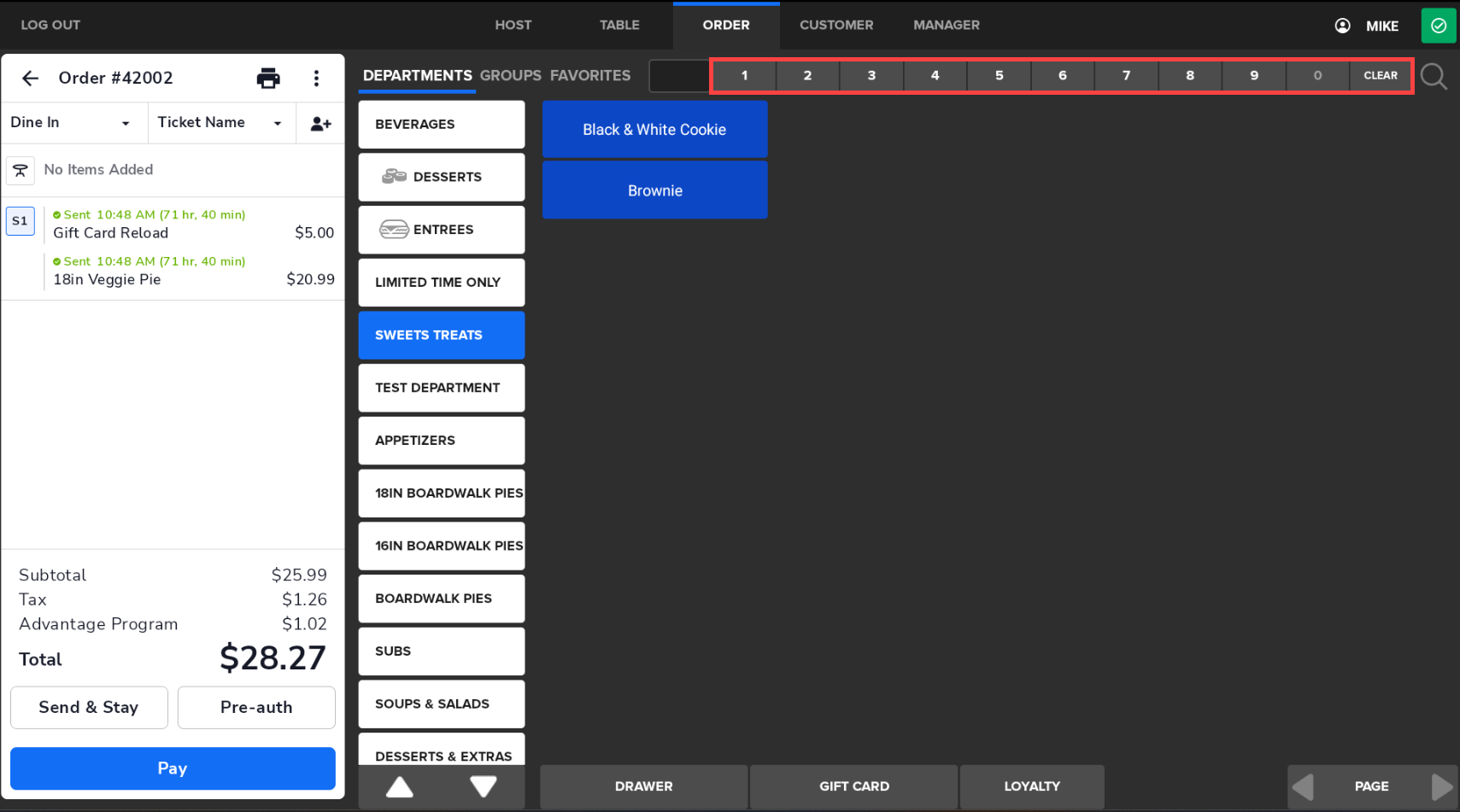This screenshot has height=812, width=1460.
Task: Select the ORDER tab
Action: tap(726, 26)
